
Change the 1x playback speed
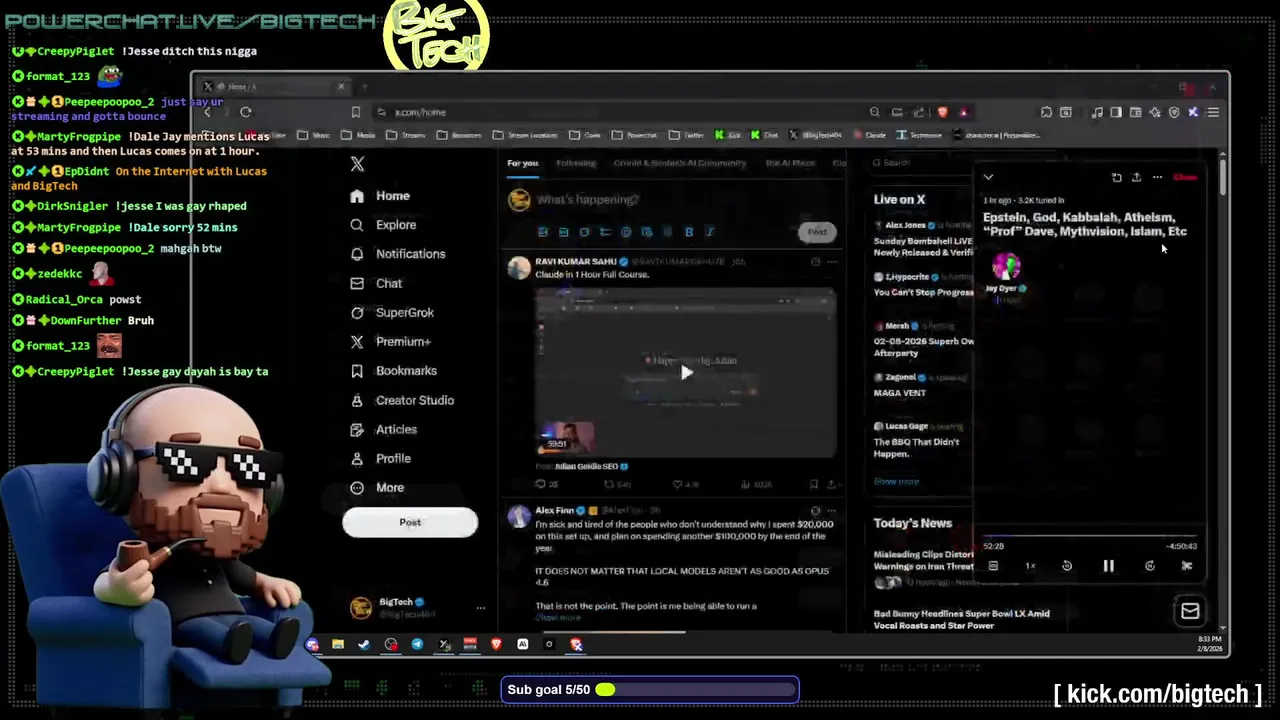pyautogui.click(x=1030, y=566)
